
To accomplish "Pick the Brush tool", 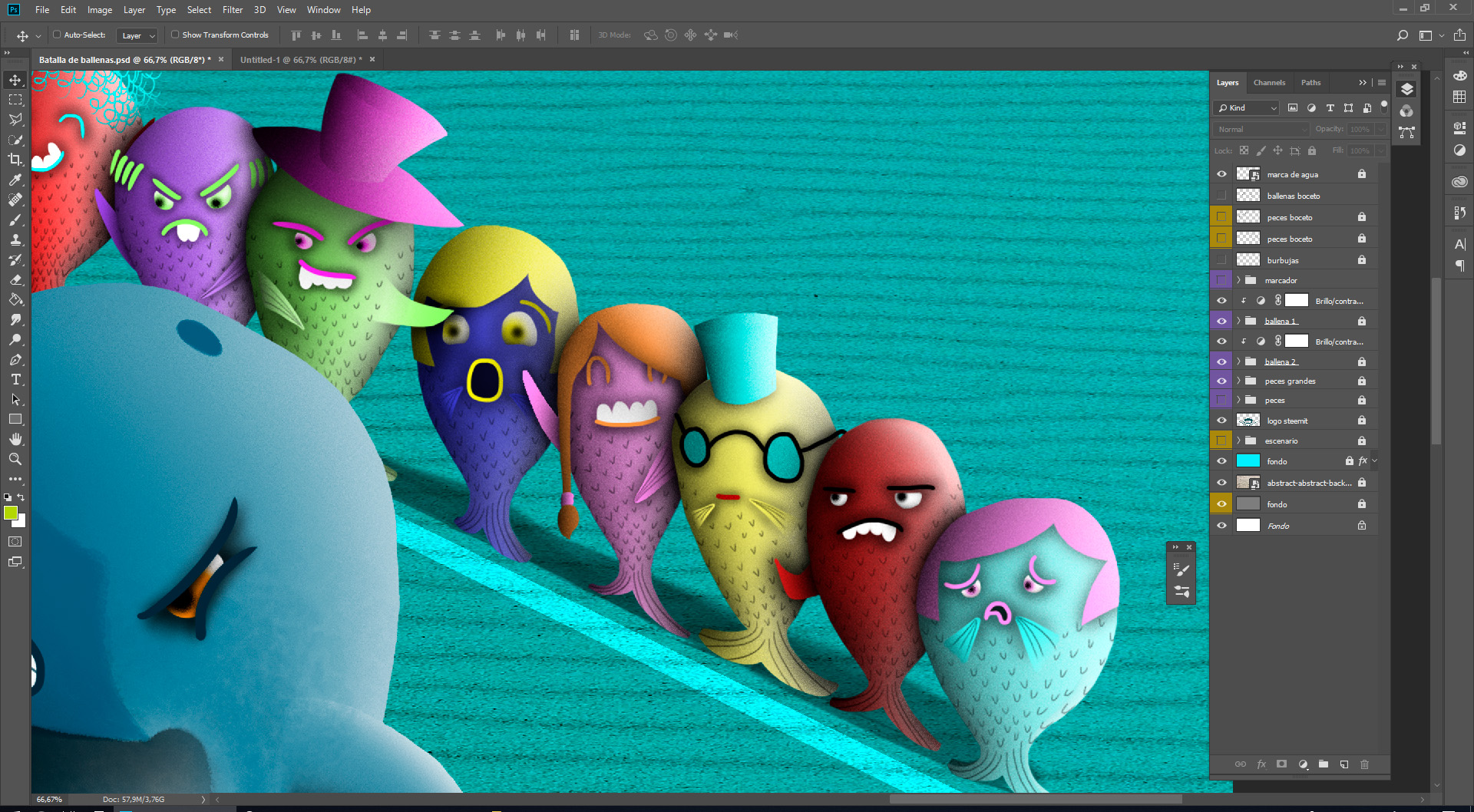I will point(15,220).
